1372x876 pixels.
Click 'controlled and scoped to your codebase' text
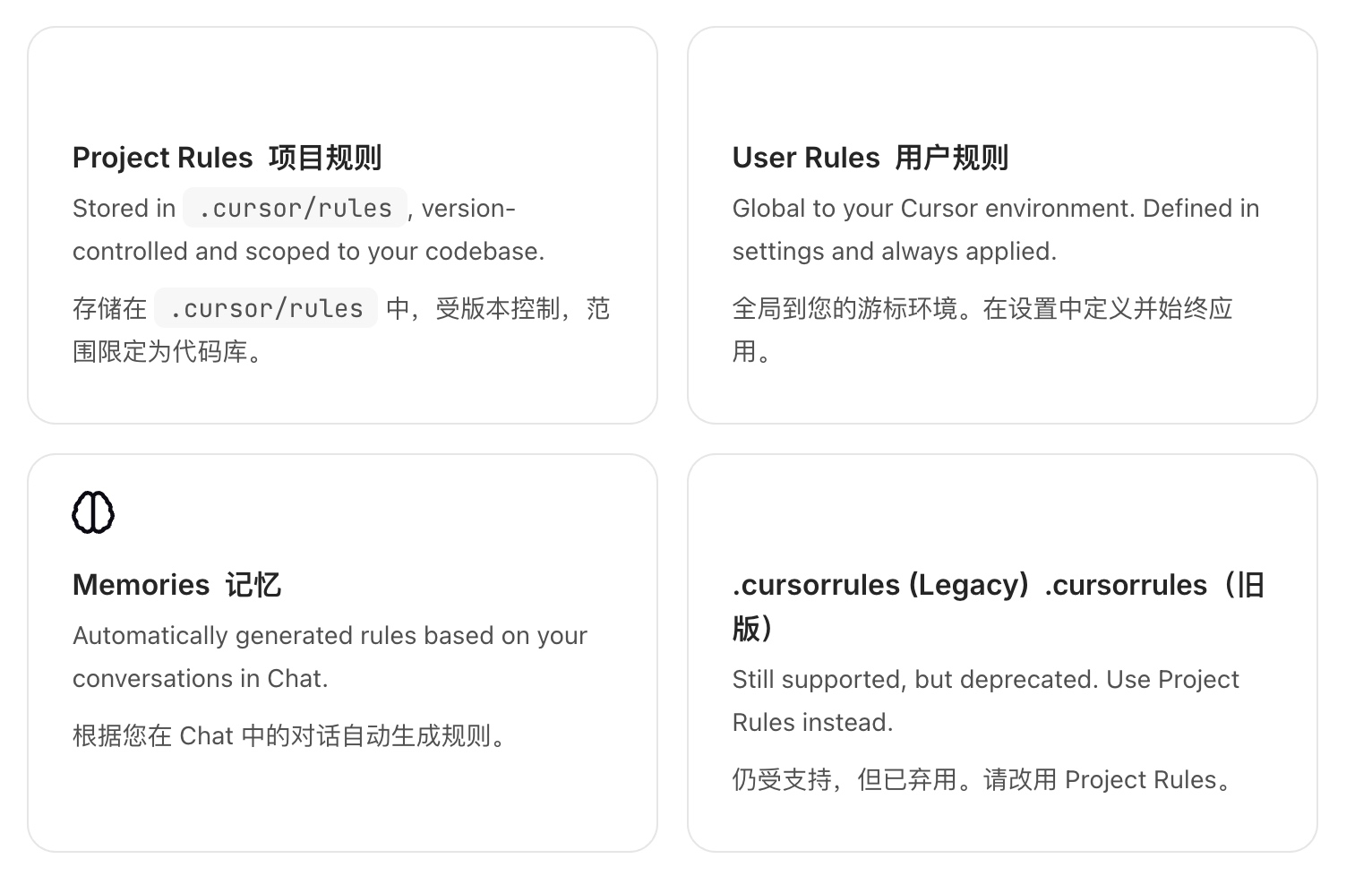pyautogui.click(x=308, y=251)
